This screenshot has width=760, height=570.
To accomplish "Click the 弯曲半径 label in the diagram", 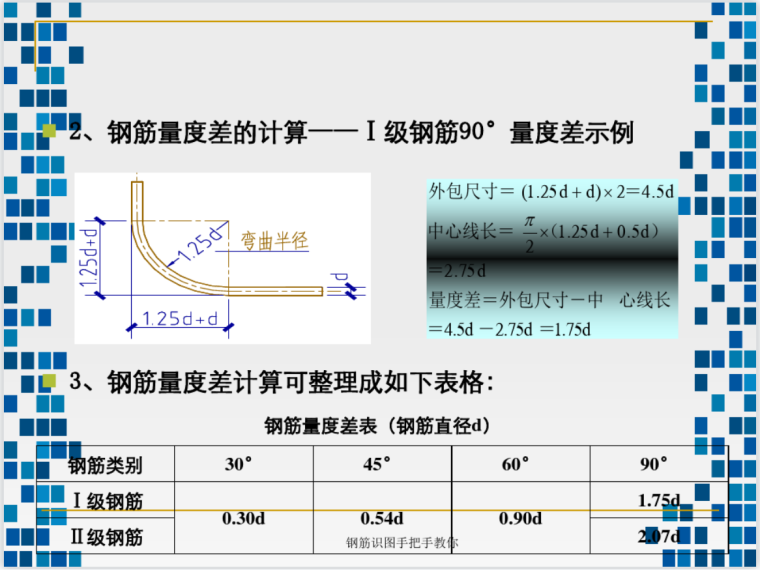I will [x=275, y=242].
